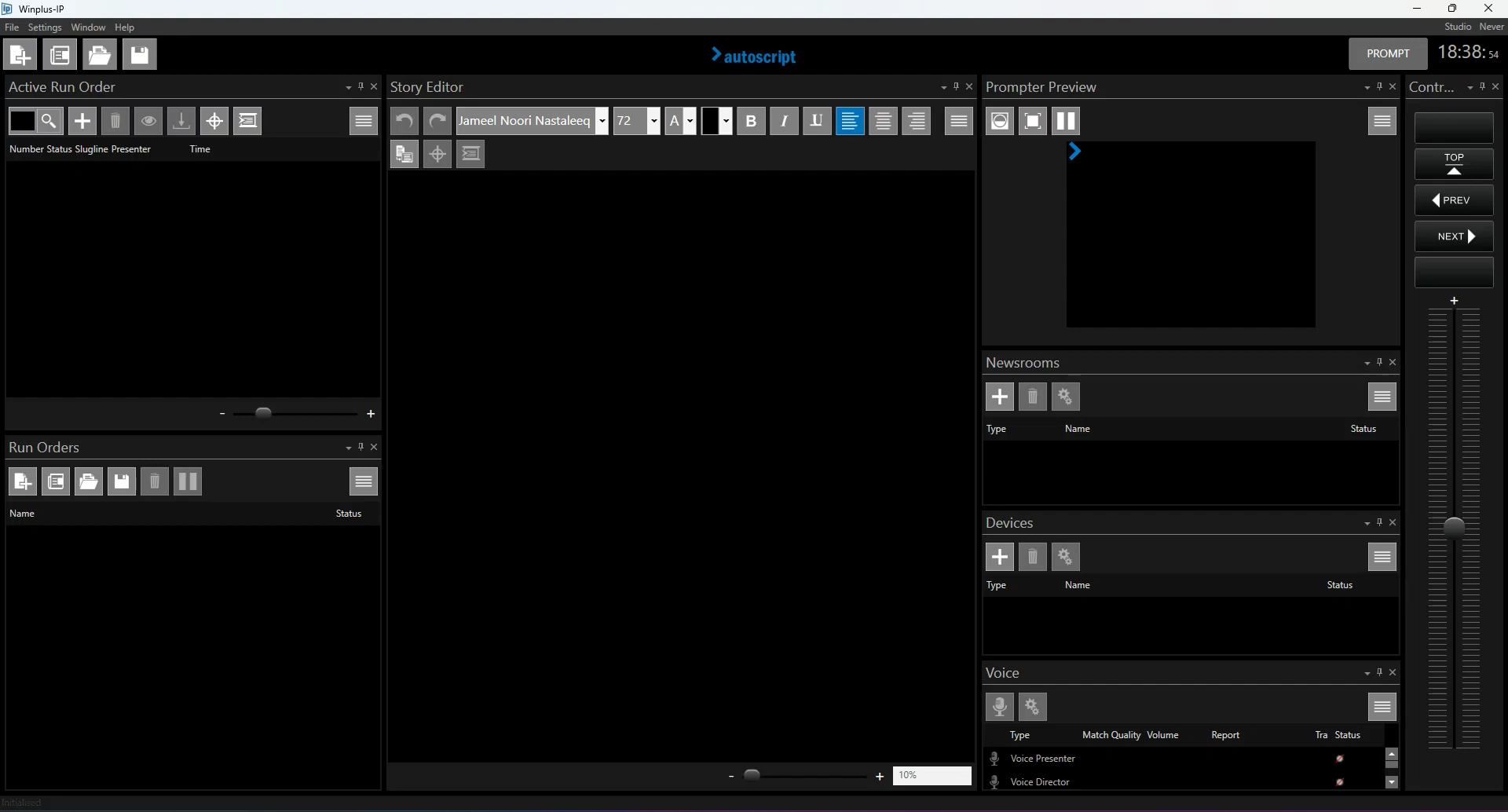
Task: Pause the Prompter Preview
Action: click(1066, 121)
